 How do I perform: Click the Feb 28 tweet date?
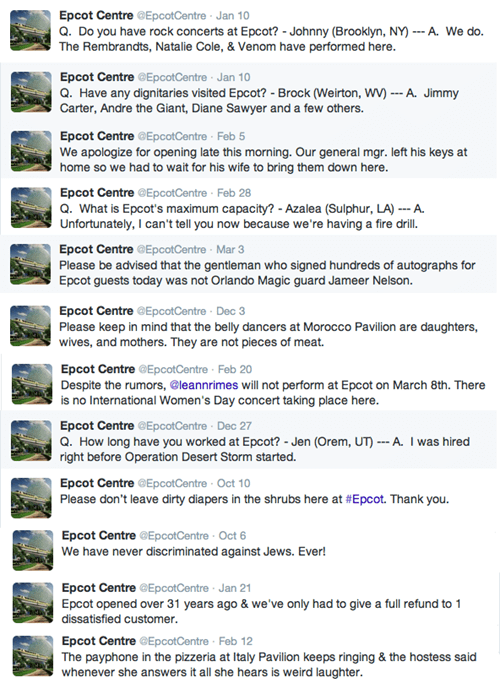[x=234, y=193]
